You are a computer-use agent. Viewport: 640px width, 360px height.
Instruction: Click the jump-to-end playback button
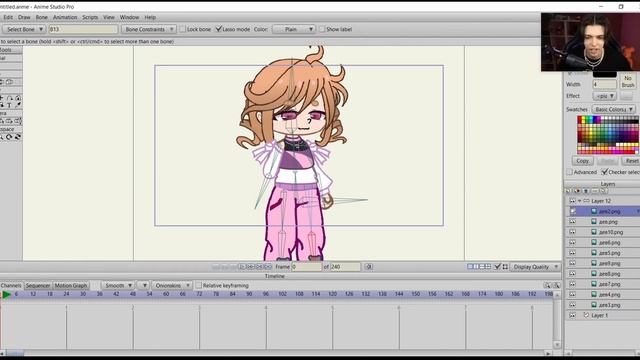[267, 267]
